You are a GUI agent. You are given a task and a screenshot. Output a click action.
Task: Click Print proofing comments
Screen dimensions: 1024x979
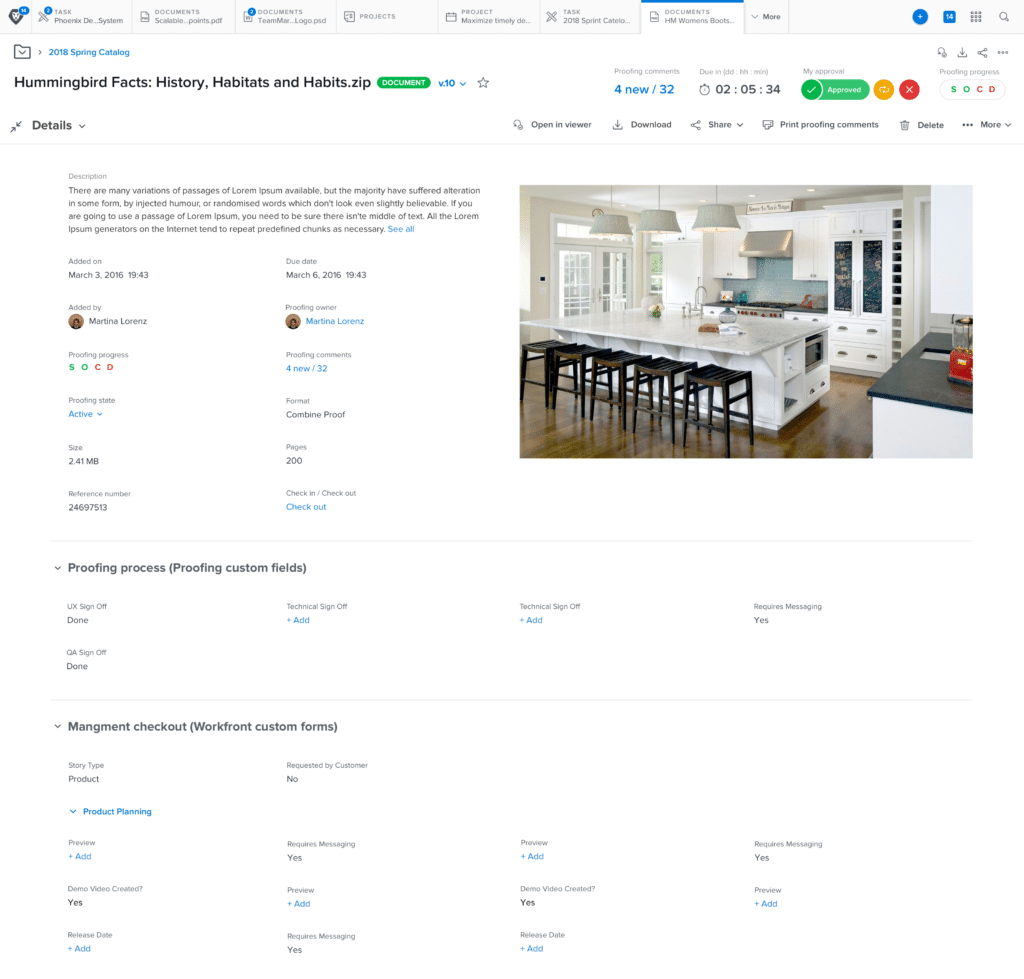pyautogui.click(x=820, y=125)
